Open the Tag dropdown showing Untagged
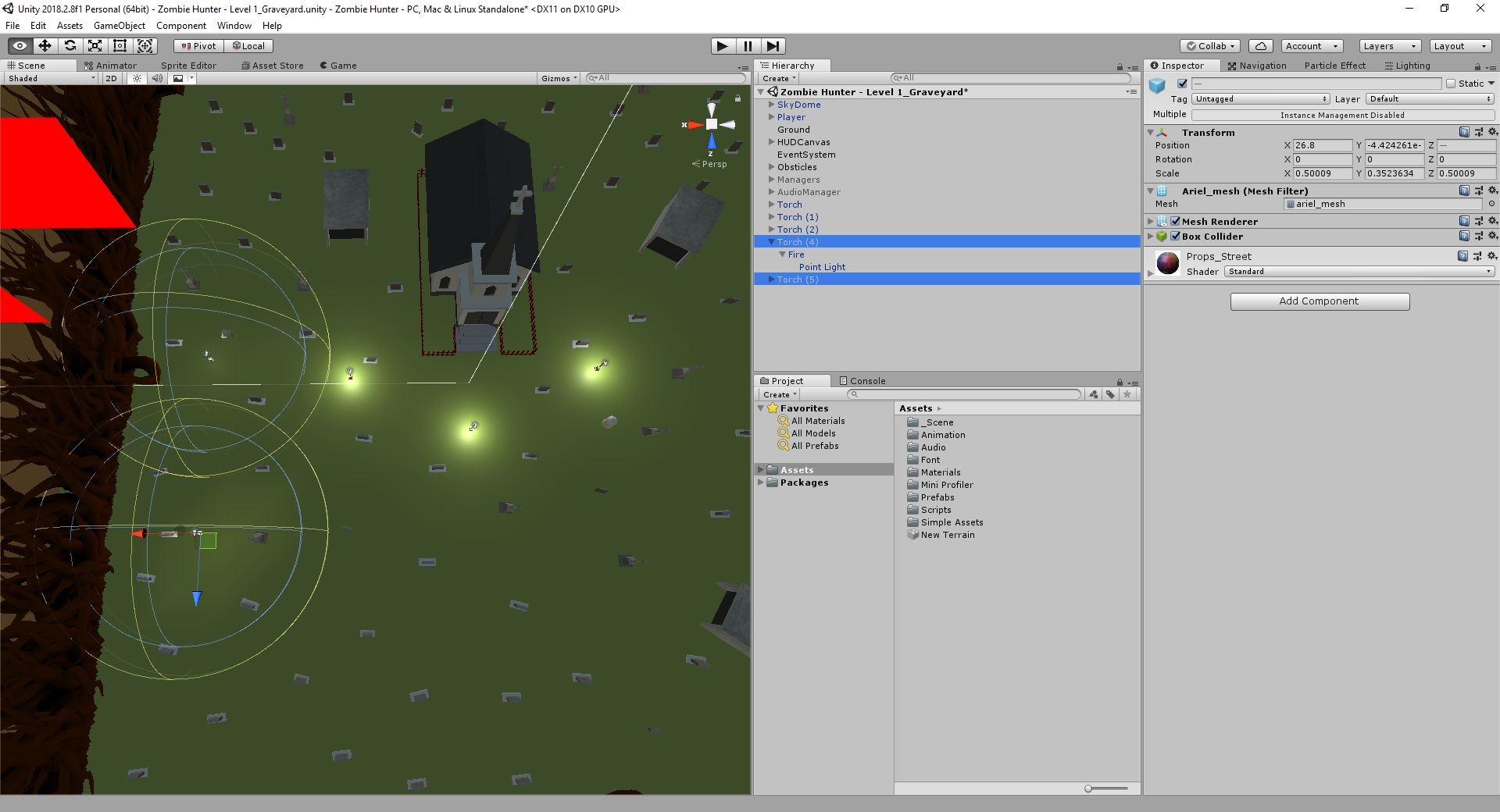The image size is (1500, 812). point(1261,99)
